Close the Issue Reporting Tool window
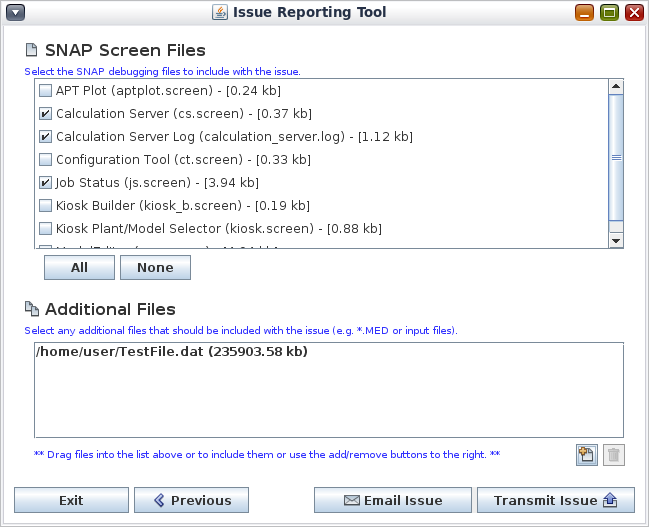The image size is (649, 527). (x=633, y=13)
